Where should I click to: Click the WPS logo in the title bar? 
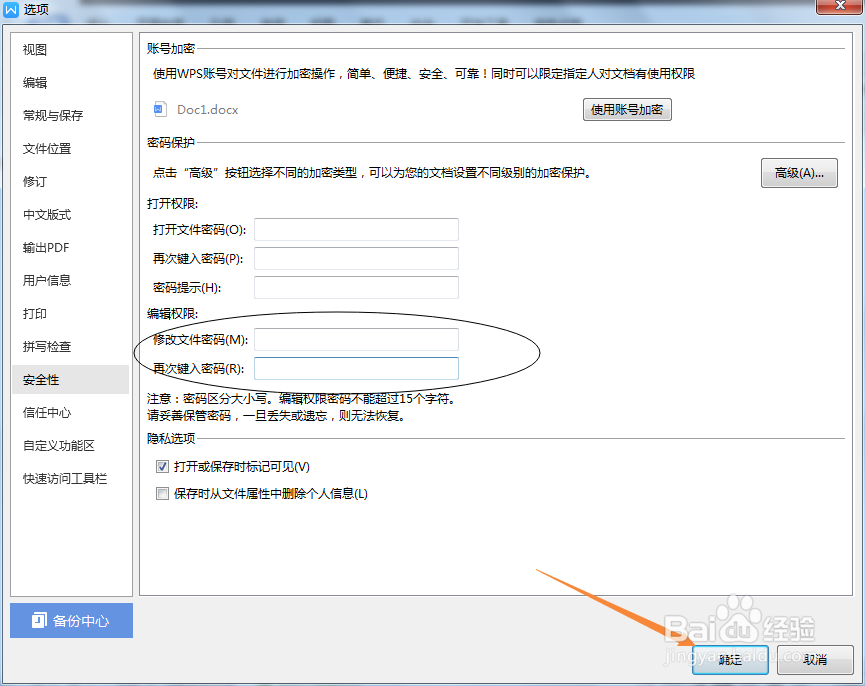click(x=11, y=10)
